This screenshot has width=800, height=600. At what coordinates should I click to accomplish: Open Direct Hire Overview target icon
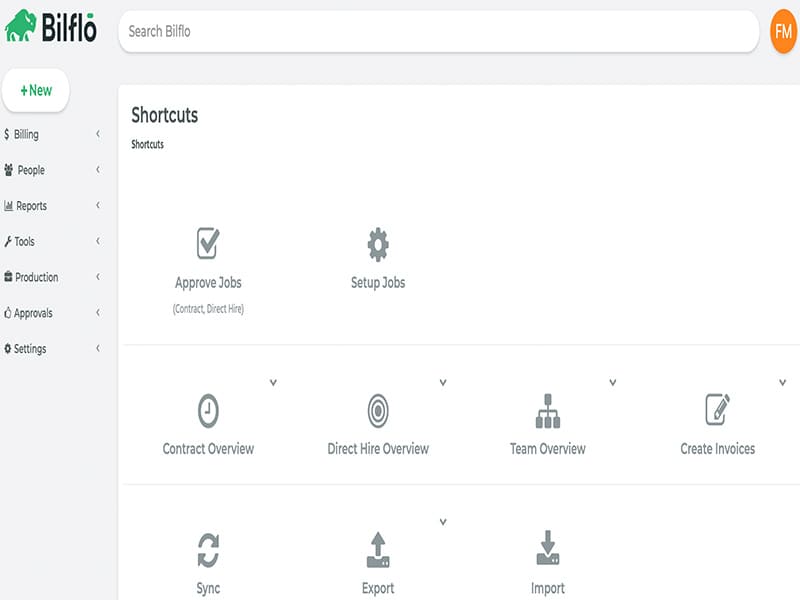pyautogui.click(x=378, y=410)
